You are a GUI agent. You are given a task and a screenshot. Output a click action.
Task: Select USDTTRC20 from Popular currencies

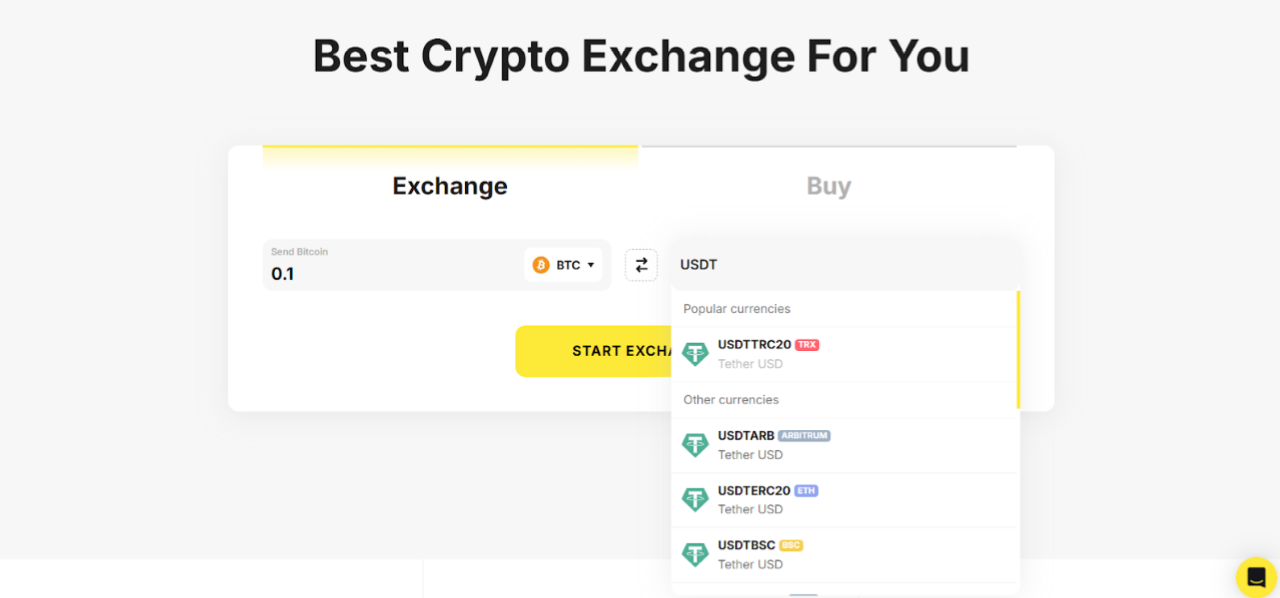coord(754,345)
